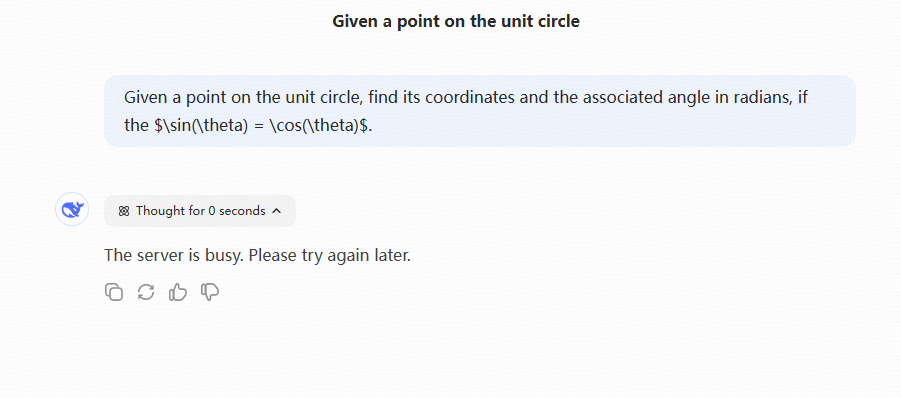Give the response a thumbs down
This screenshot has height=398, width=901.
coord(210,292)
